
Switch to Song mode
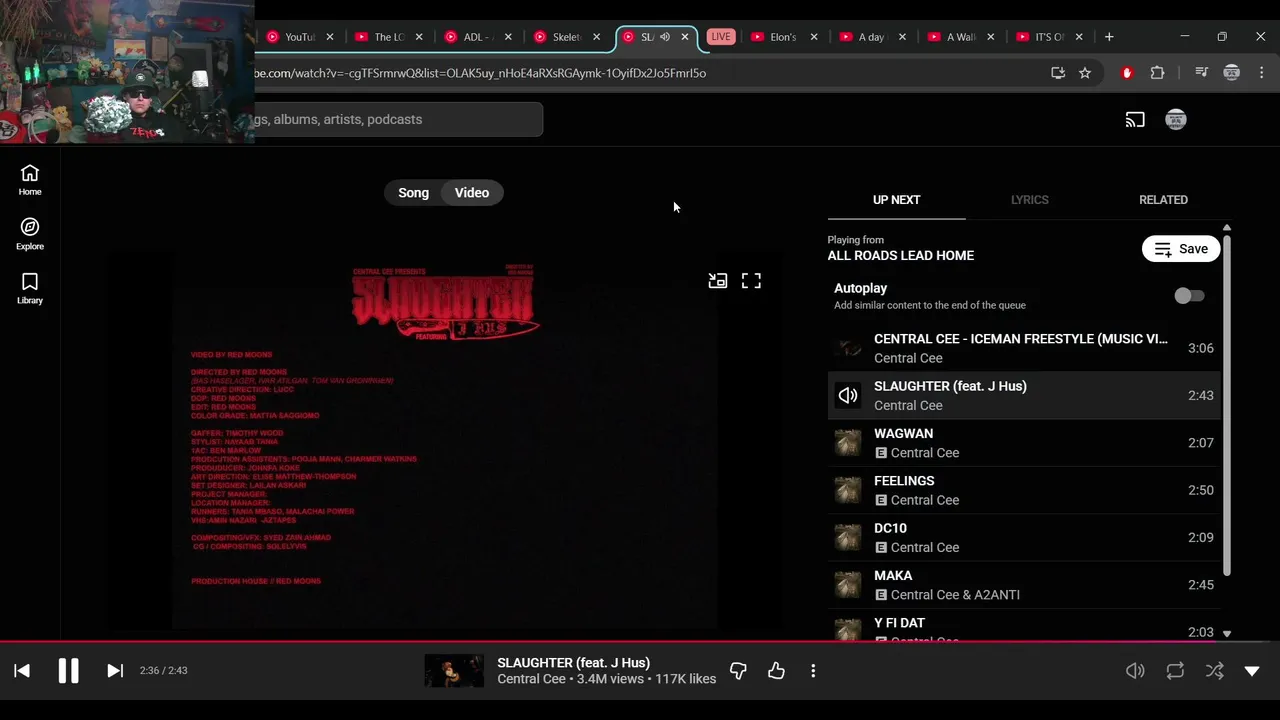click(x=413, y=193)
